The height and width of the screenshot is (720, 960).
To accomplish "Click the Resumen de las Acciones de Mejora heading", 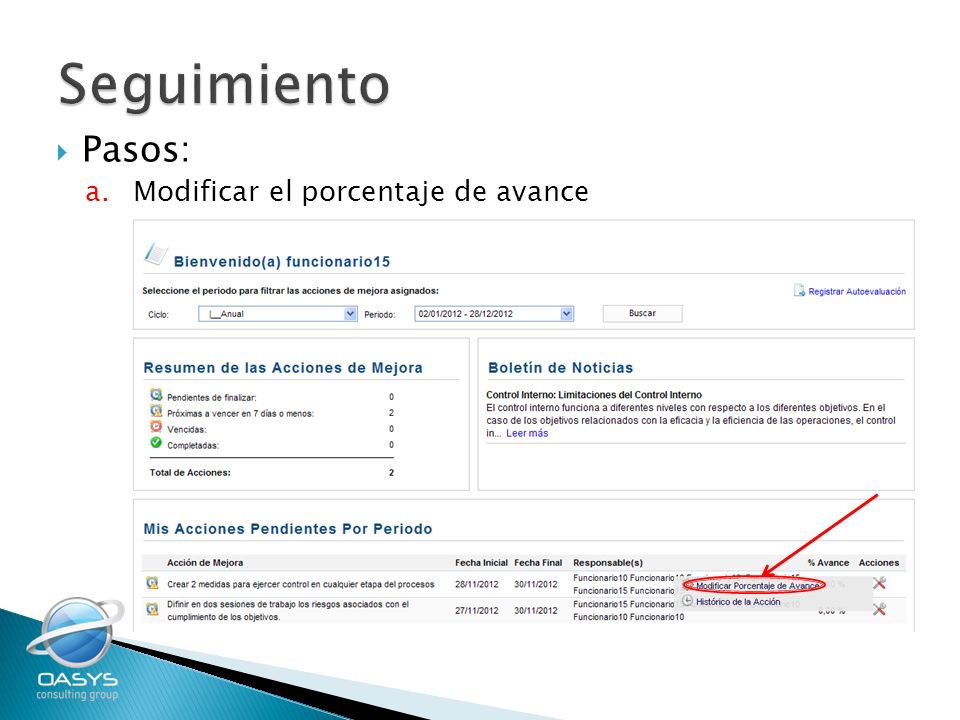I will click(283, 368).
